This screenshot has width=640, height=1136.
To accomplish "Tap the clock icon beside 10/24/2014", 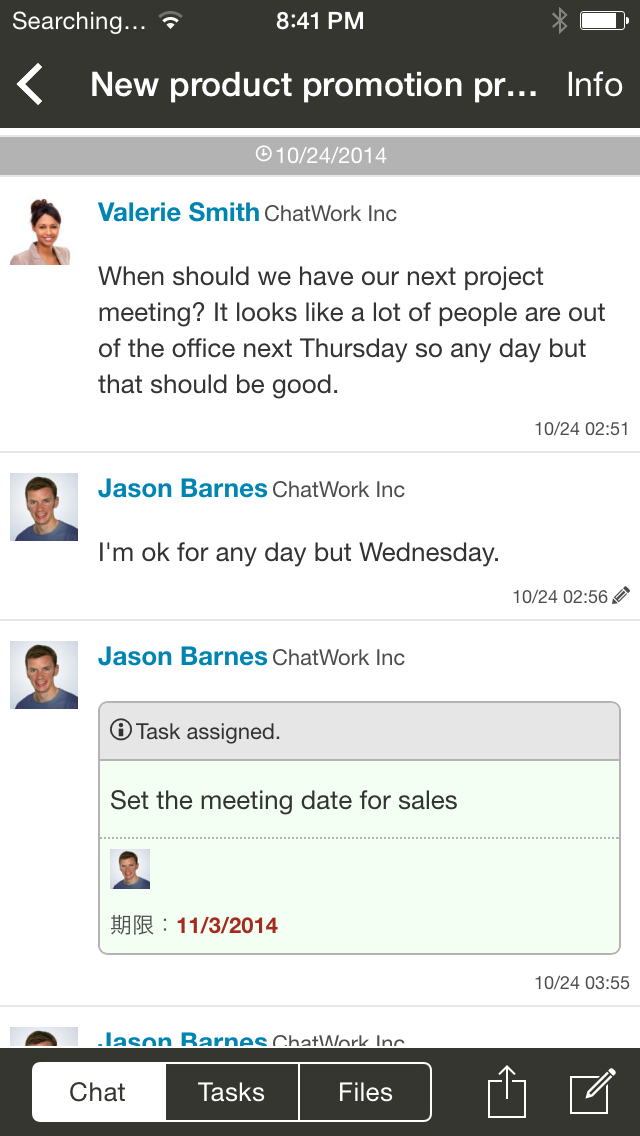I will click(x=264, y=154).
